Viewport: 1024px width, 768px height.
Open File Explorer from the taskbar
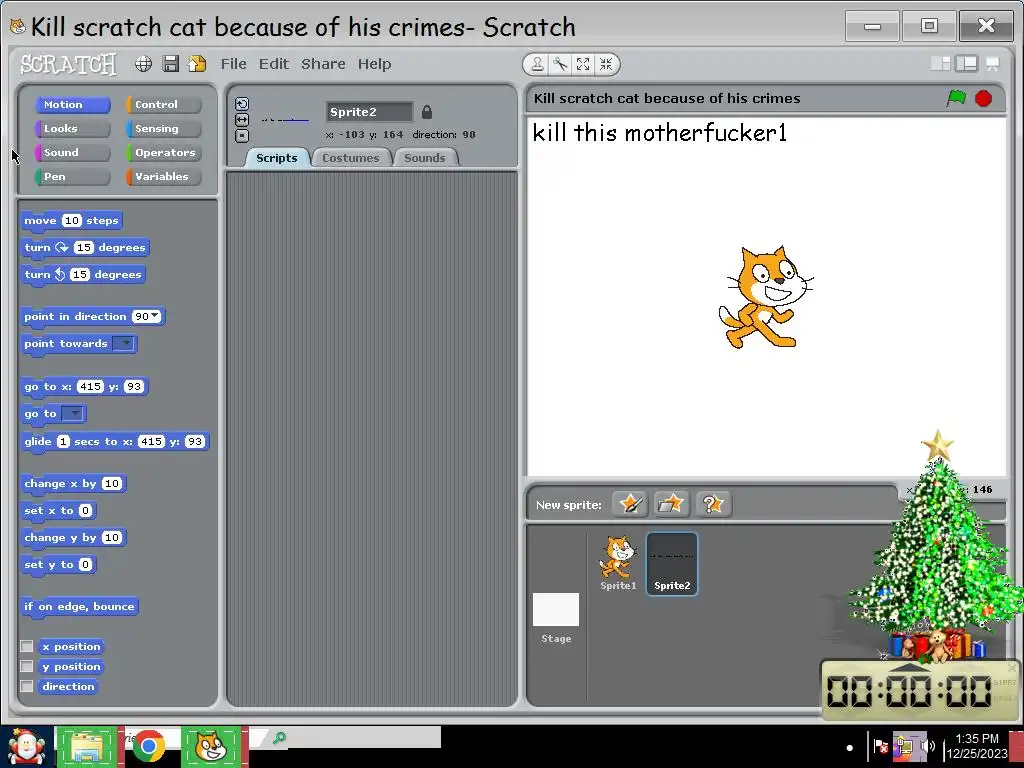tap(86, 746)
